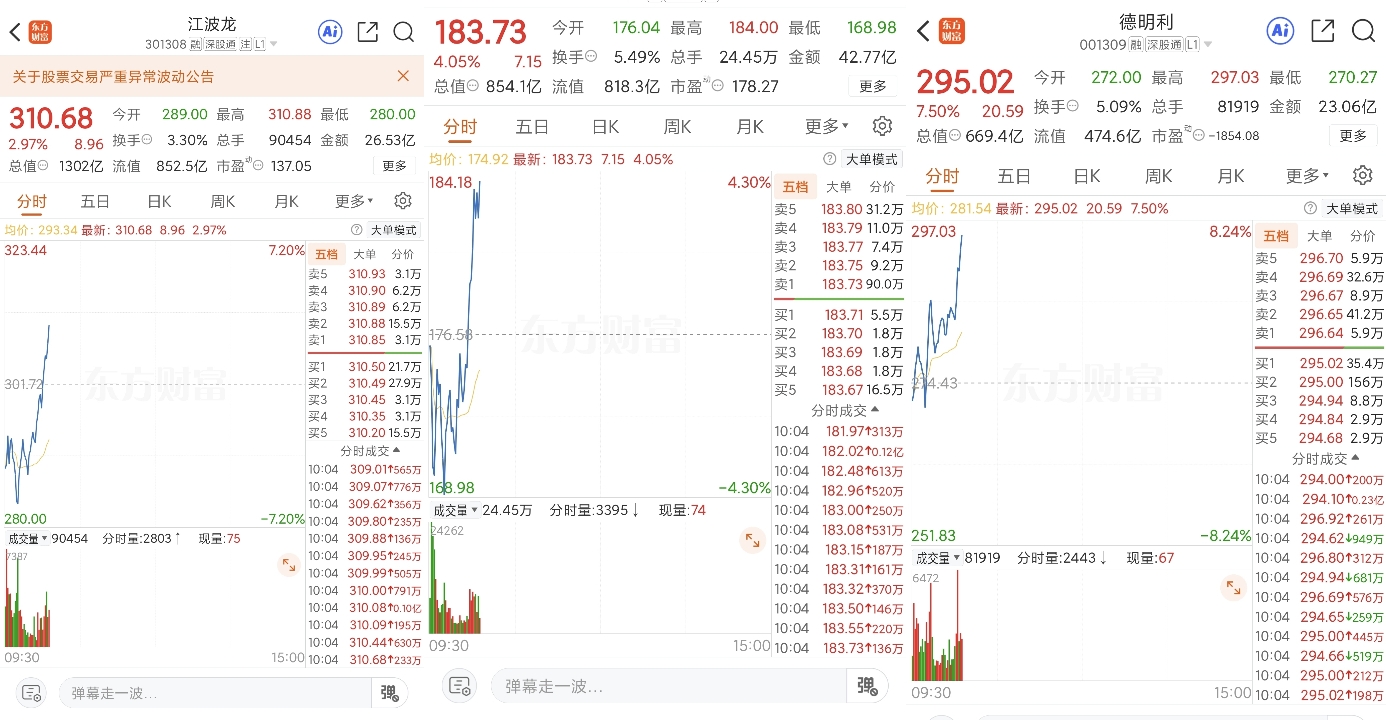Expand the volume chart in 江波龙 panel
1386x720 pixels.
click(x=289, y=565)
